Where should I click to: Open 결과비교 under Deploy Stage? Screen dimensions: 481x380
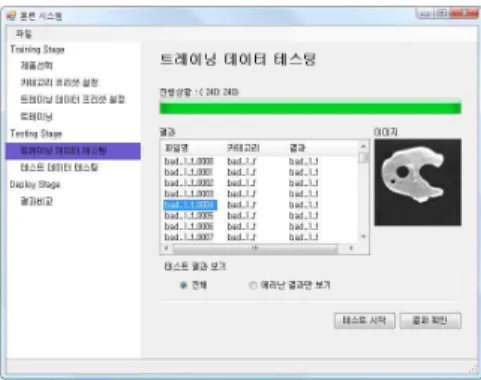coord(36,201)
